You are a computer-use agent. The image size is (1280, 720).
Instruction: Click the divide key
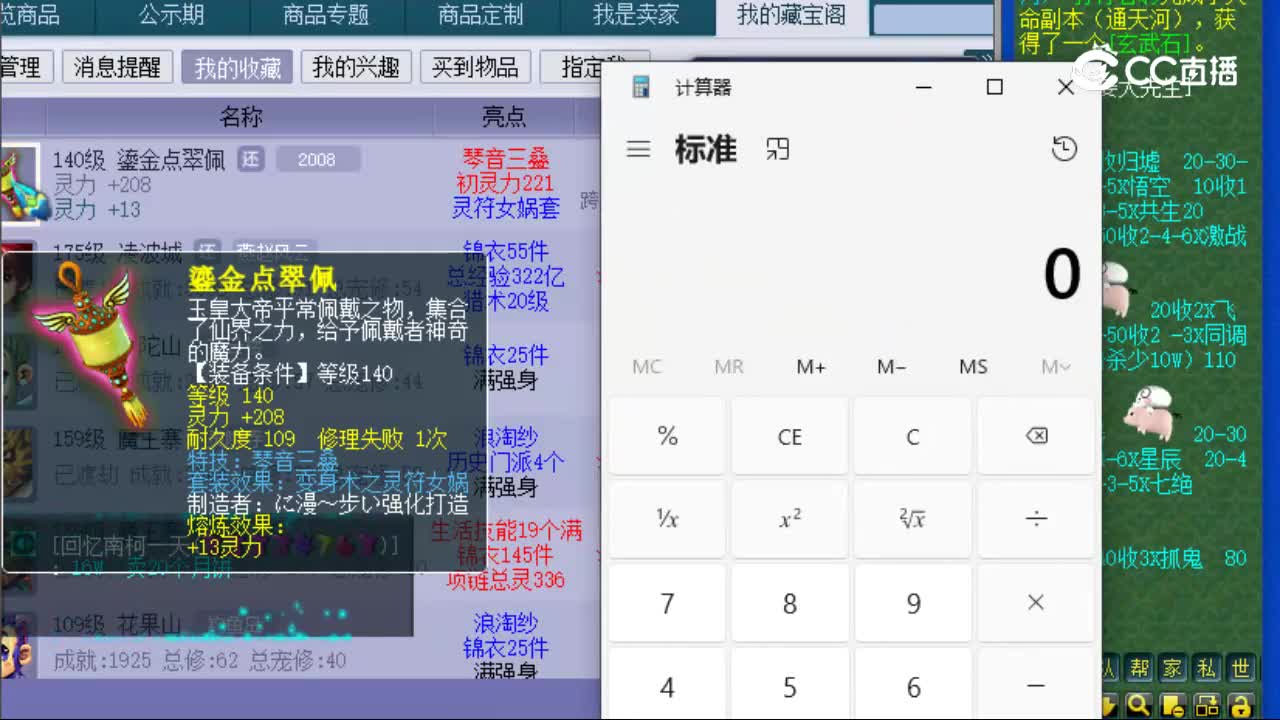[1037, 519]
